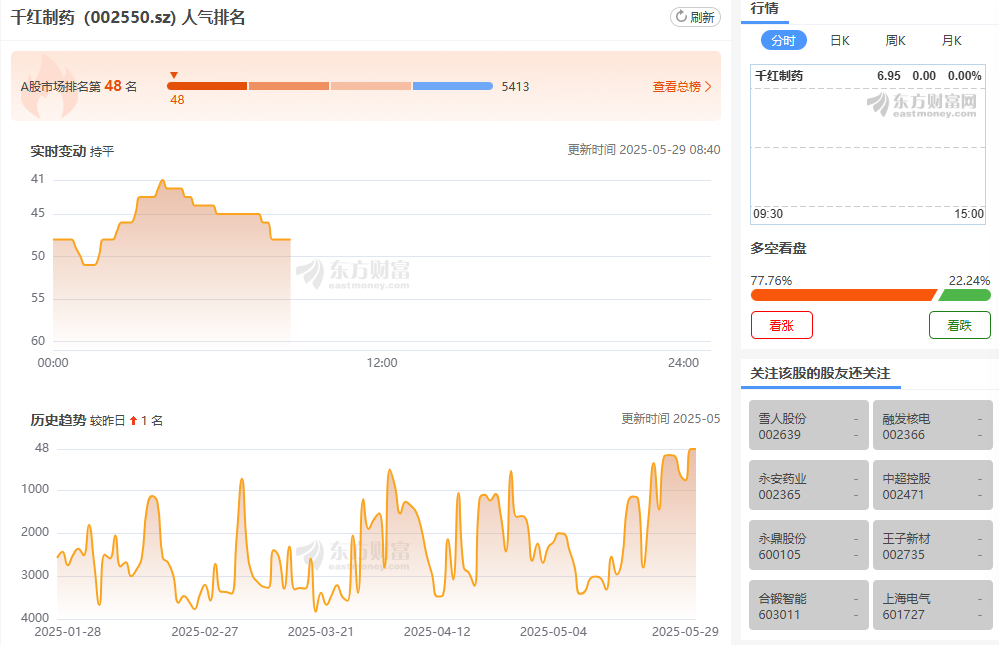Switch to the 月K tab

pos(951,41)
